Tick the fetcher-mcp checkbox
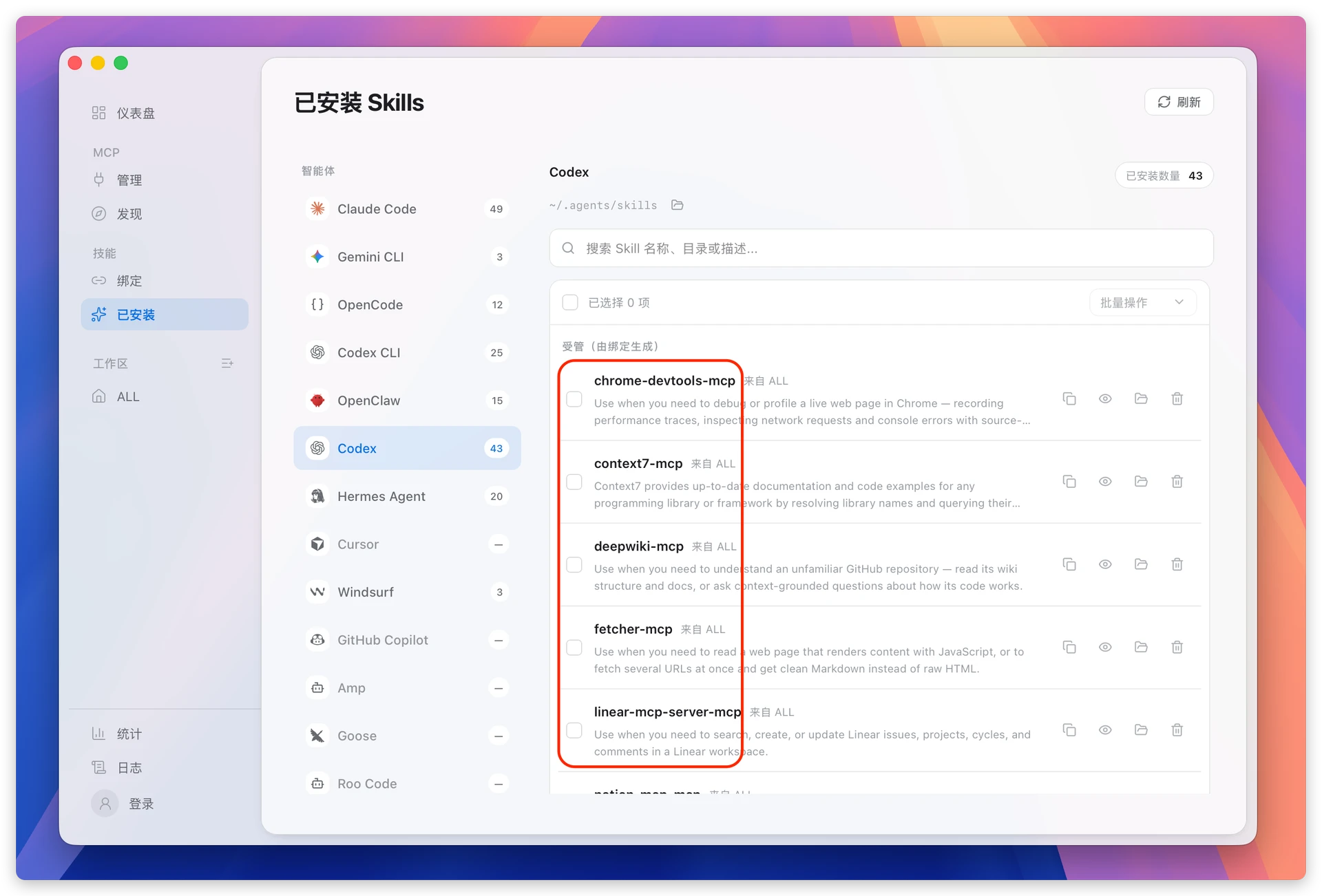Screen dimensions: 1322x896 [x=574, y=648]
